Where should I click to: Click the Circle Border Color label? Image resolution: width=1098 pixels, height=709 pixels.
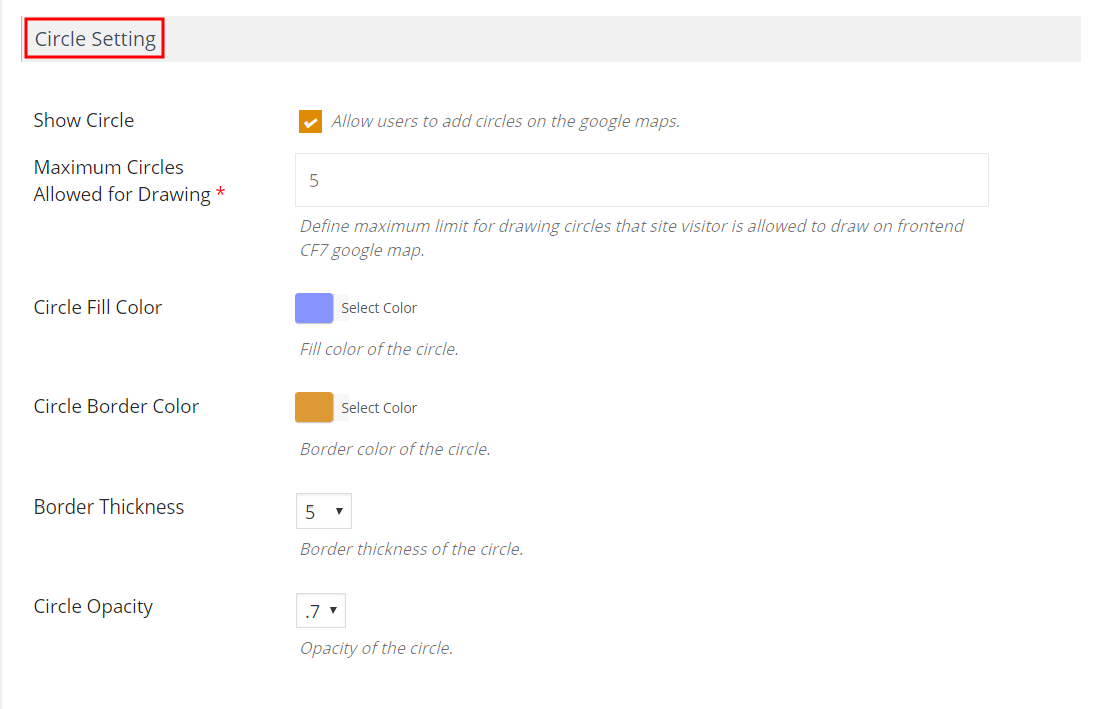(116, 406)
